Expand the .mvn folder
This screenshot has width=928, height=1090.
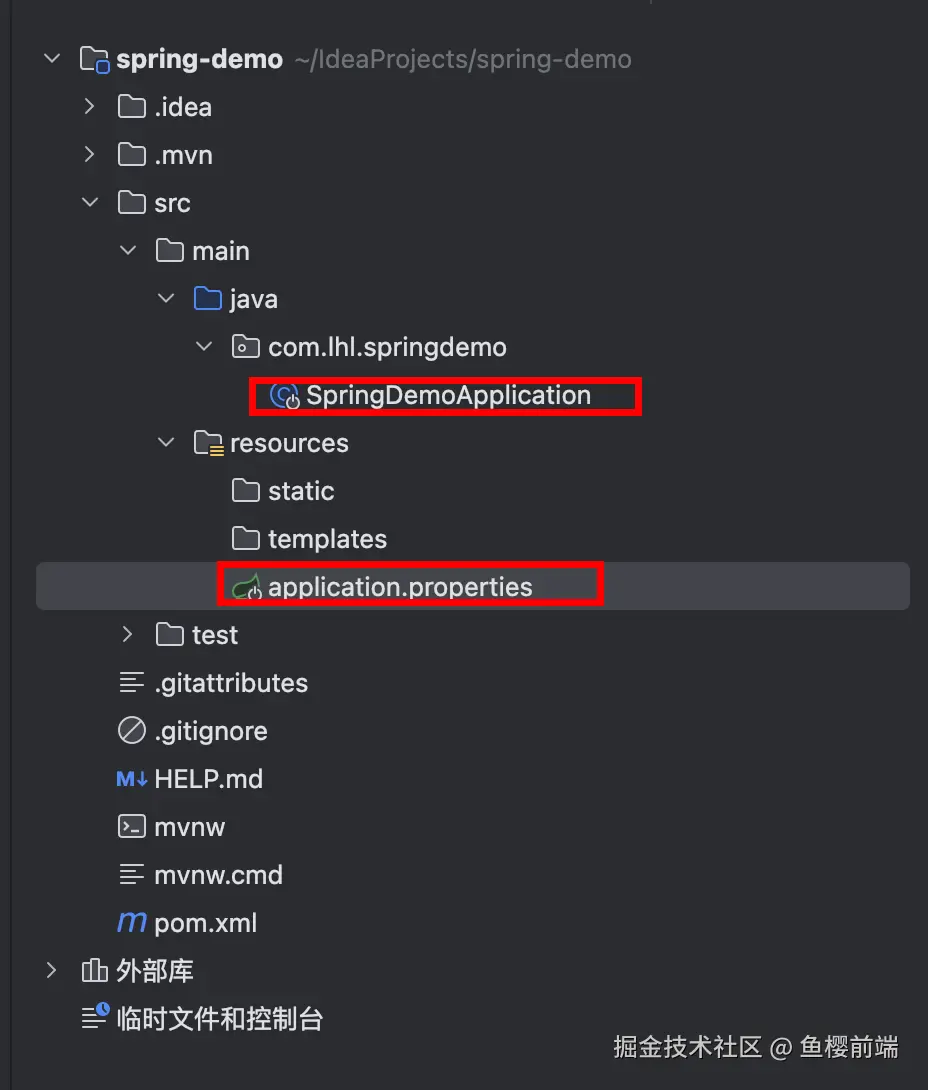[90, 155]
